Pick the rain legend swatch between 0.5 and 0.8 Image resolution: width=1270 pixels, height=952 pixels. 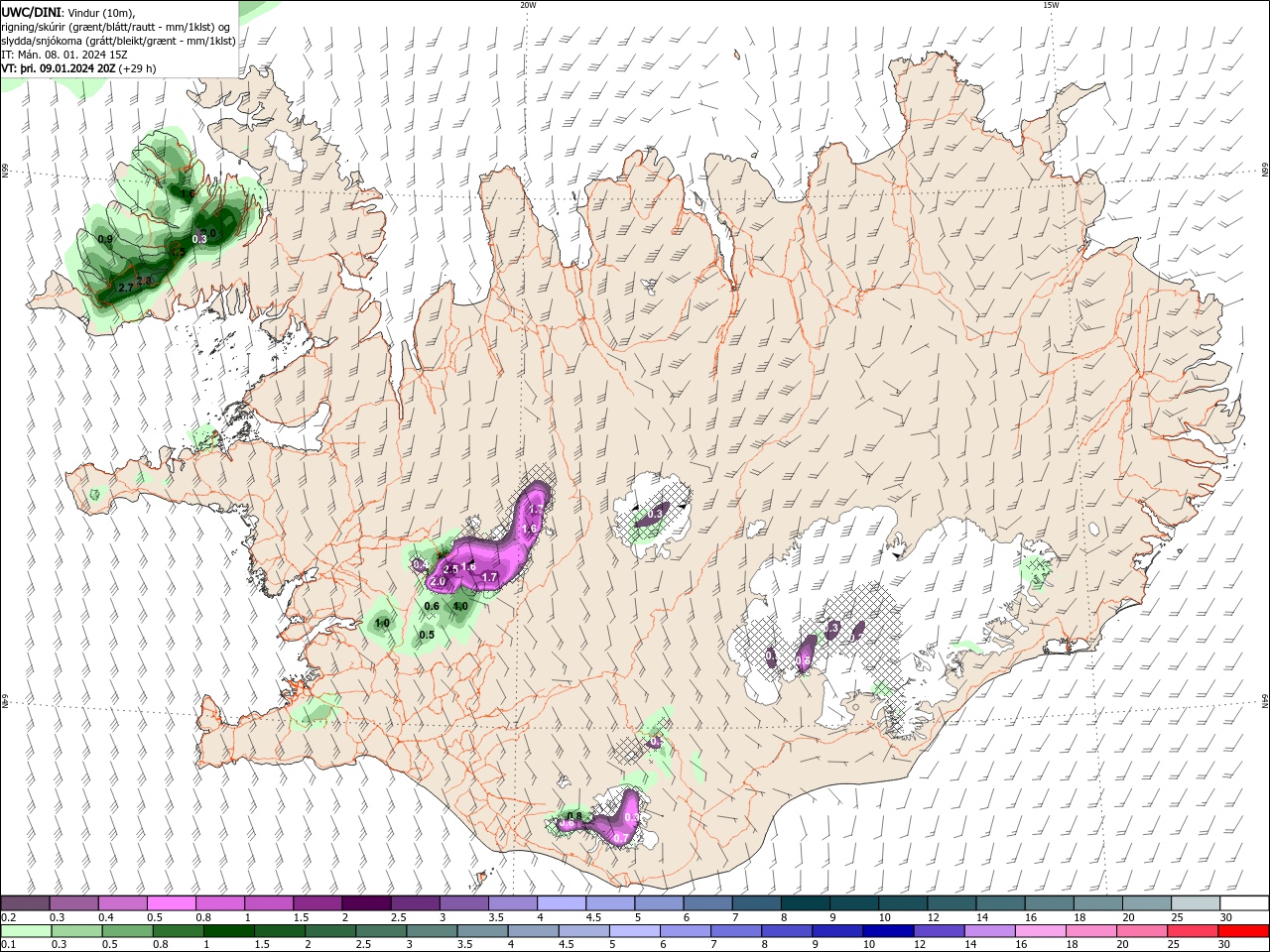tap(127, 931)
